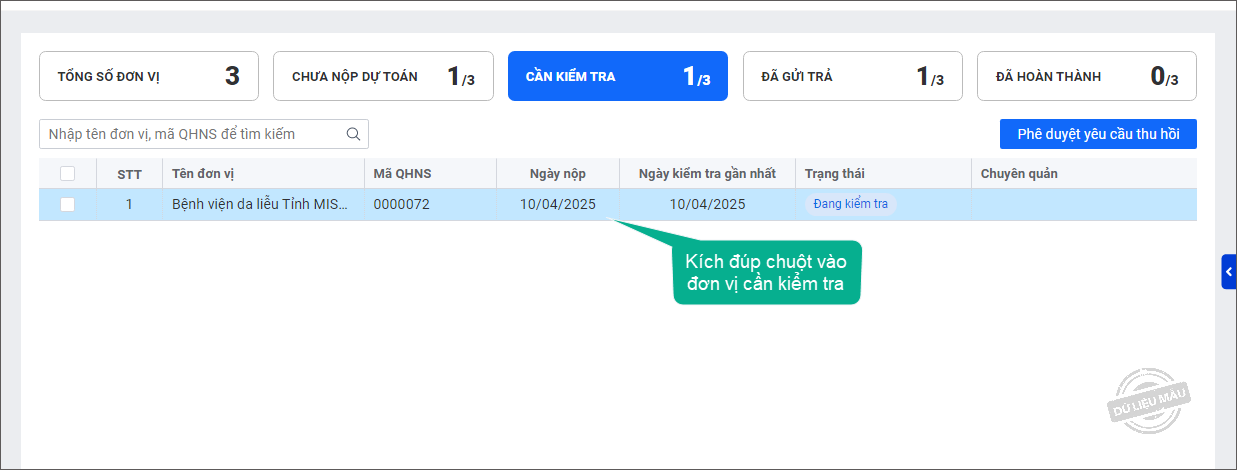Show the ĐÃ HOÀN THÀNH tab

click(1086, 77)
